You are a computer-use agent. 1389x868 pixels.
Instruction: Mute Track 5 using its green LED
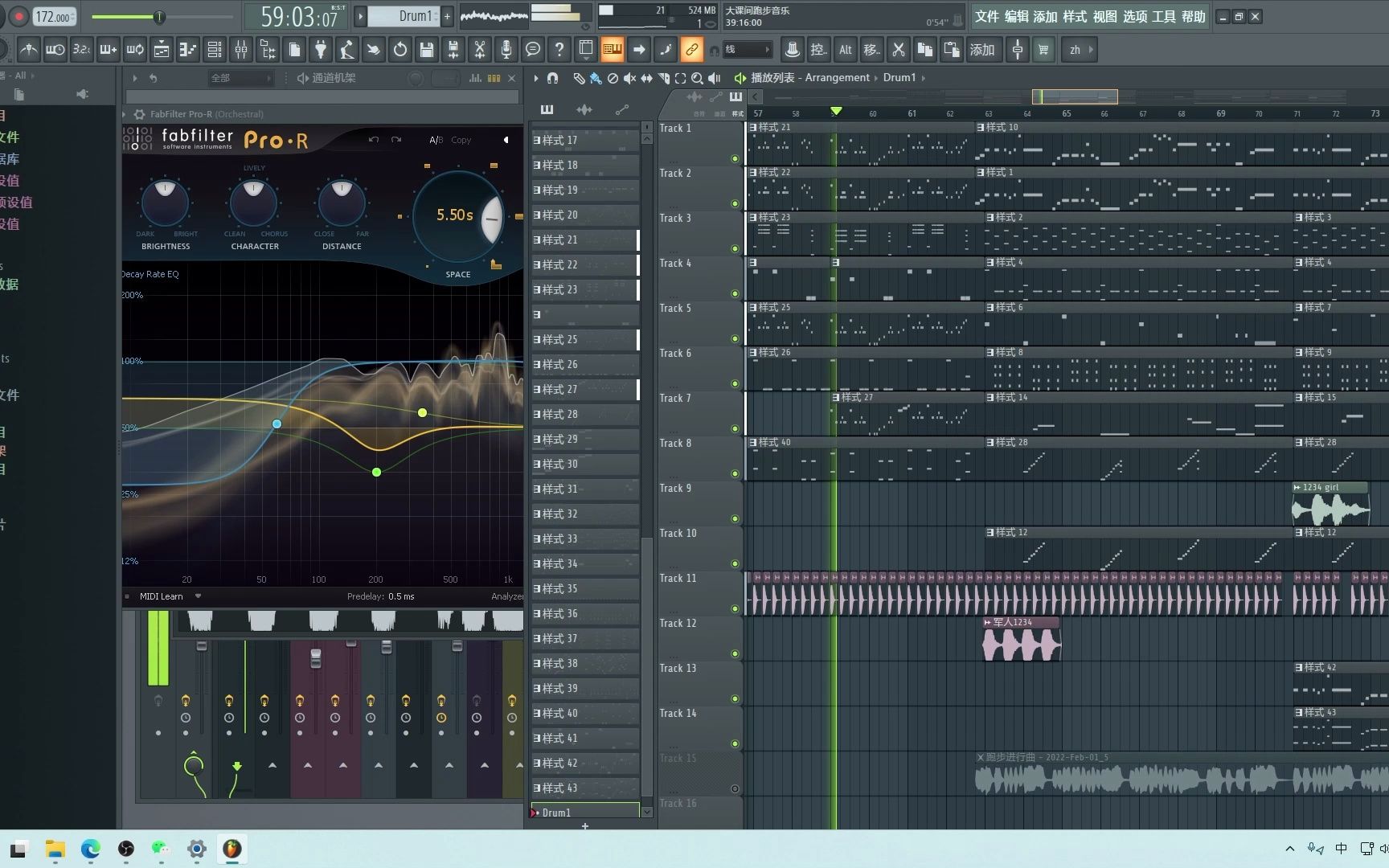pos(735,338)
